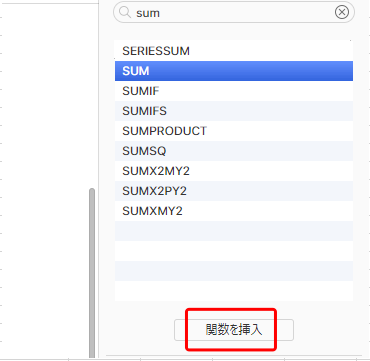Pick SUMX2MY2 from the function list

tap(234, 171)
